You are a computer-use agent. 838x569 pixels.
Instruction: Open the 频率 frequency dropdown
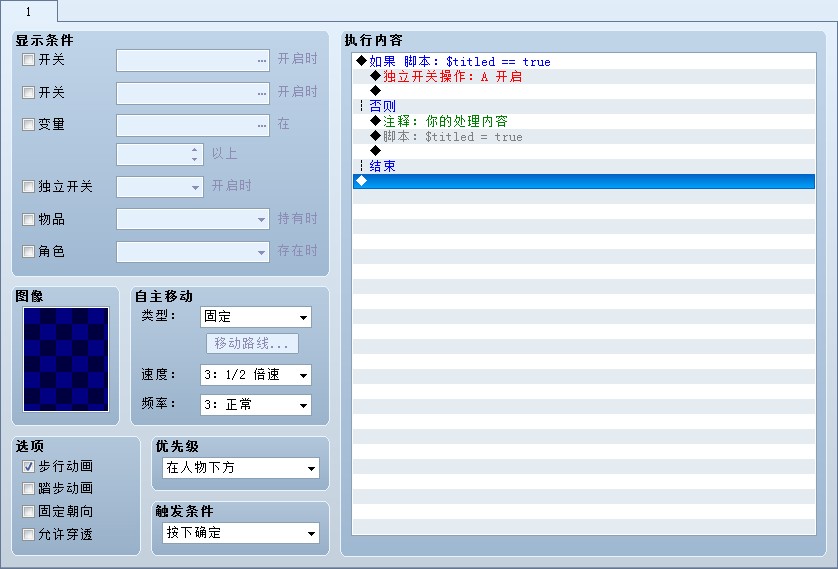tap(255, 405)
